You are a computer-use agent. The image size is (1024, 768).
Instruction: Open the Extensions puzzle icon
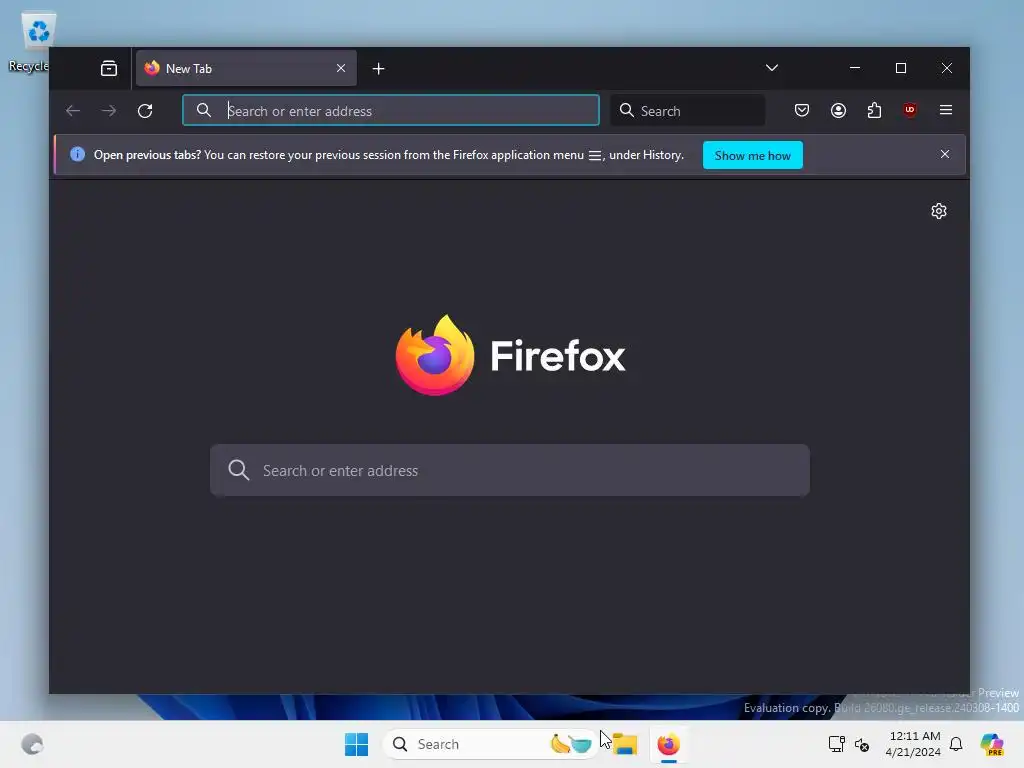[x=874, y=110]
